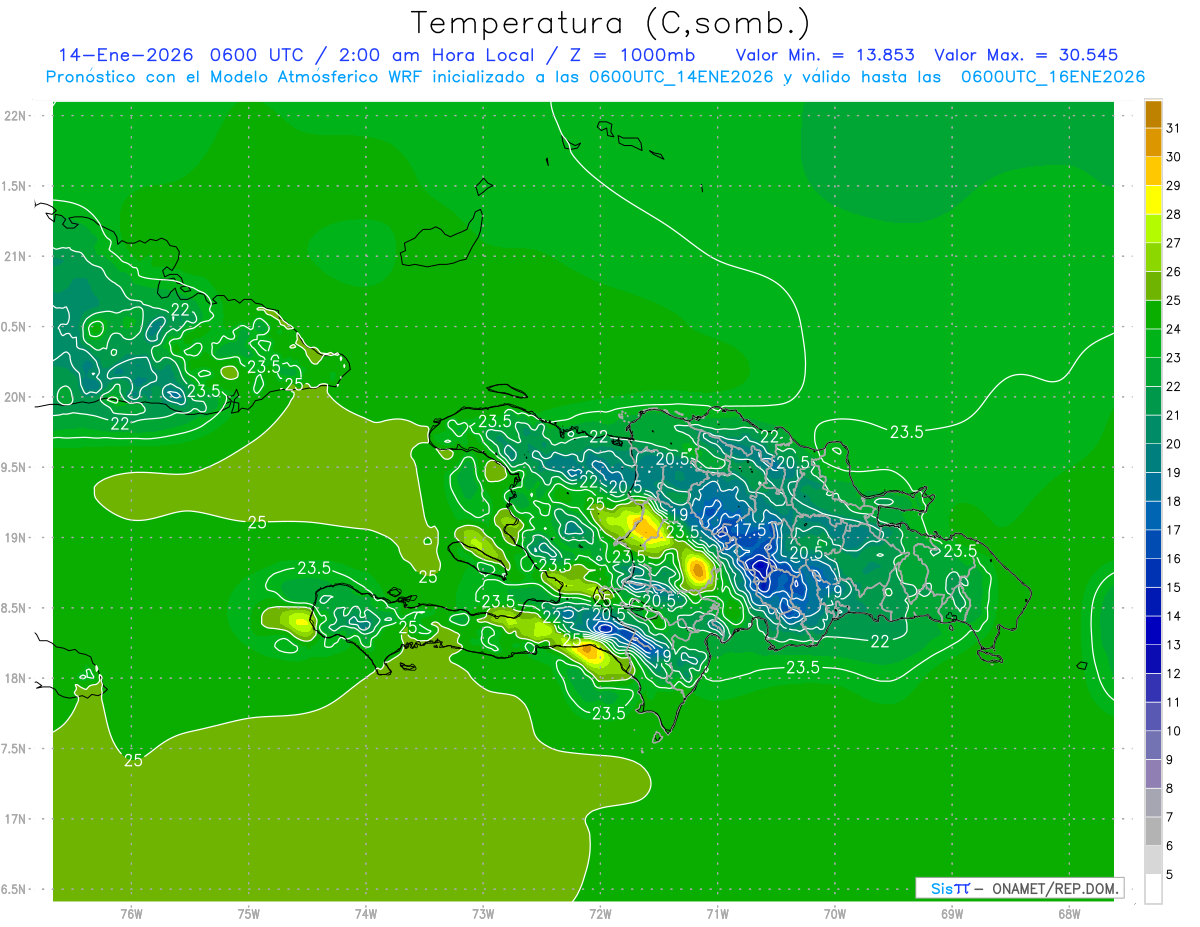Click the '21N' latitude axis label
The width and height of the screenshot is (1200, 927).
[17, 256]
